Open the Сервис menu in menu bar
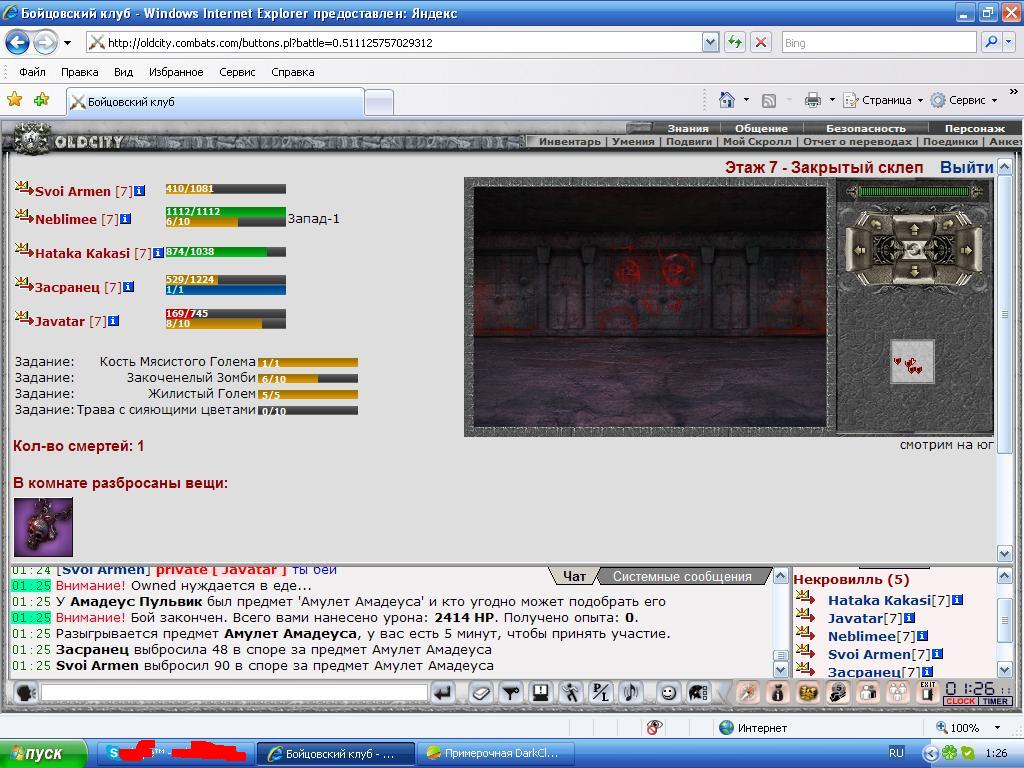 point(237,72)
